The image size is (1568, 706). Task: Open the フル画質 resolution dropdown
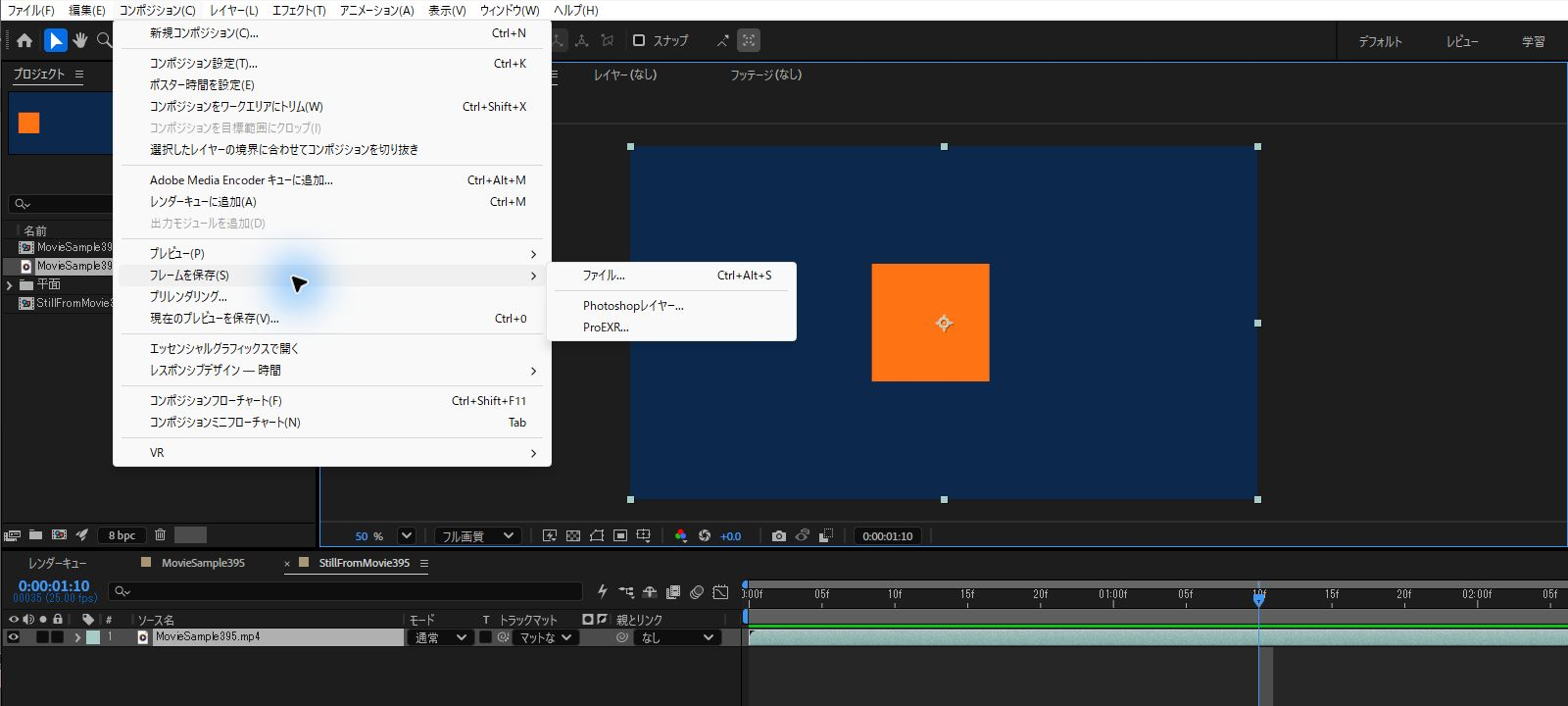coord(477,535)
